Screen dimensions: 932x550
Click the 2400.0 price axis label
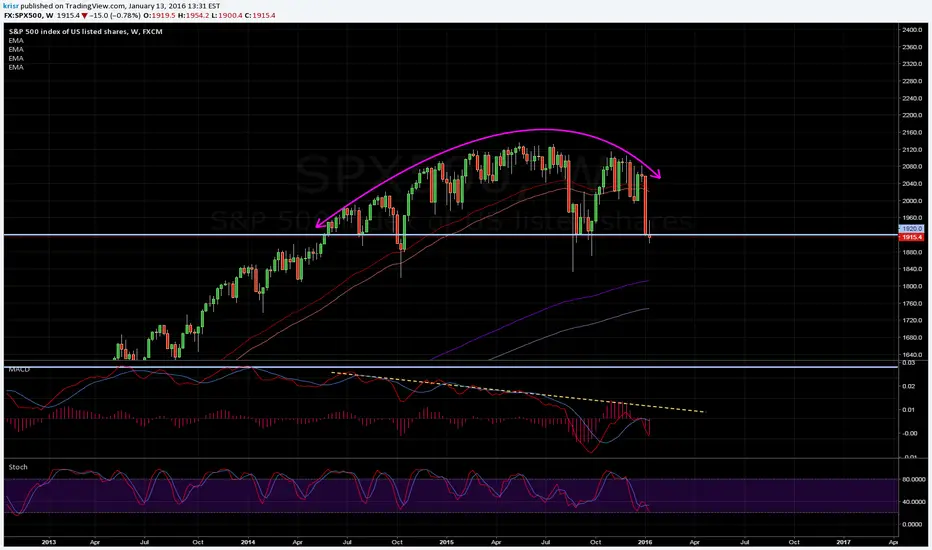pyautogui.click(x=912, y=30)
